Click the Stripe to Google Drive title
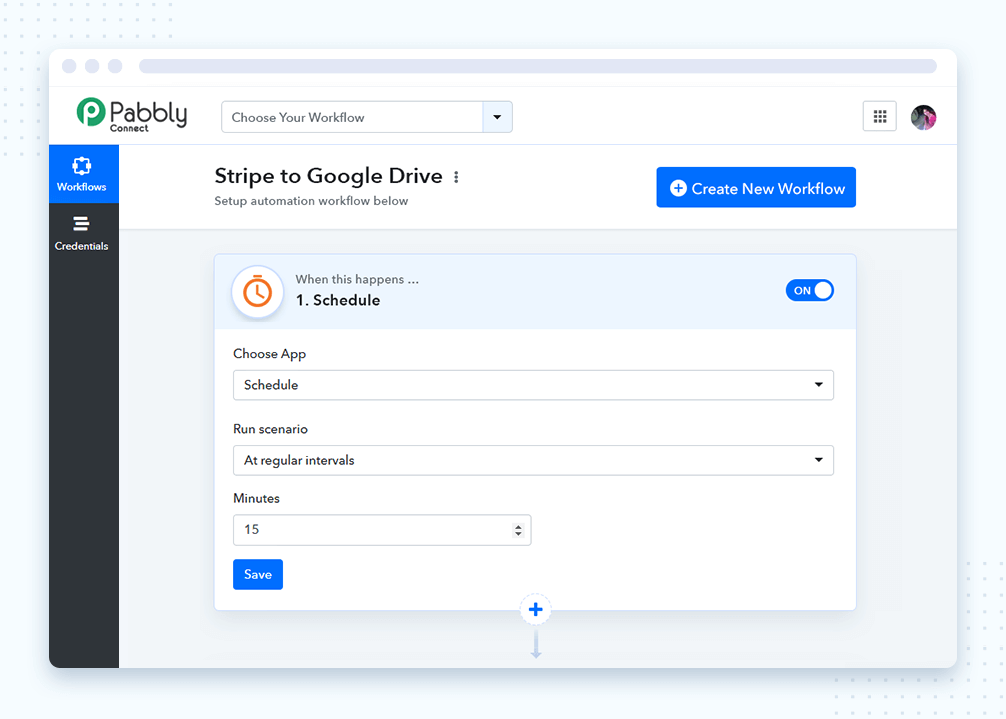The height and width of the screenshot is (719, 1006). [x=328, y=176]
